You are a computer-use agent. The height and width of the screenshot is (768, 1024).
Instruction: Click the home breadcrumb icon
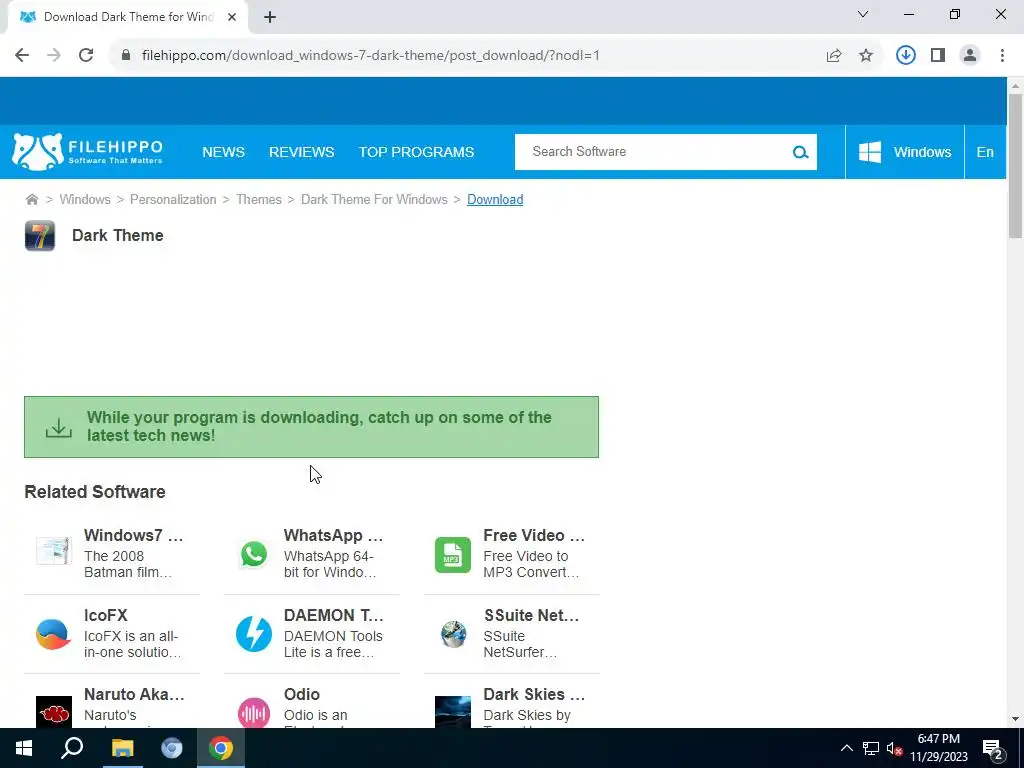click(x=31, y=199)
